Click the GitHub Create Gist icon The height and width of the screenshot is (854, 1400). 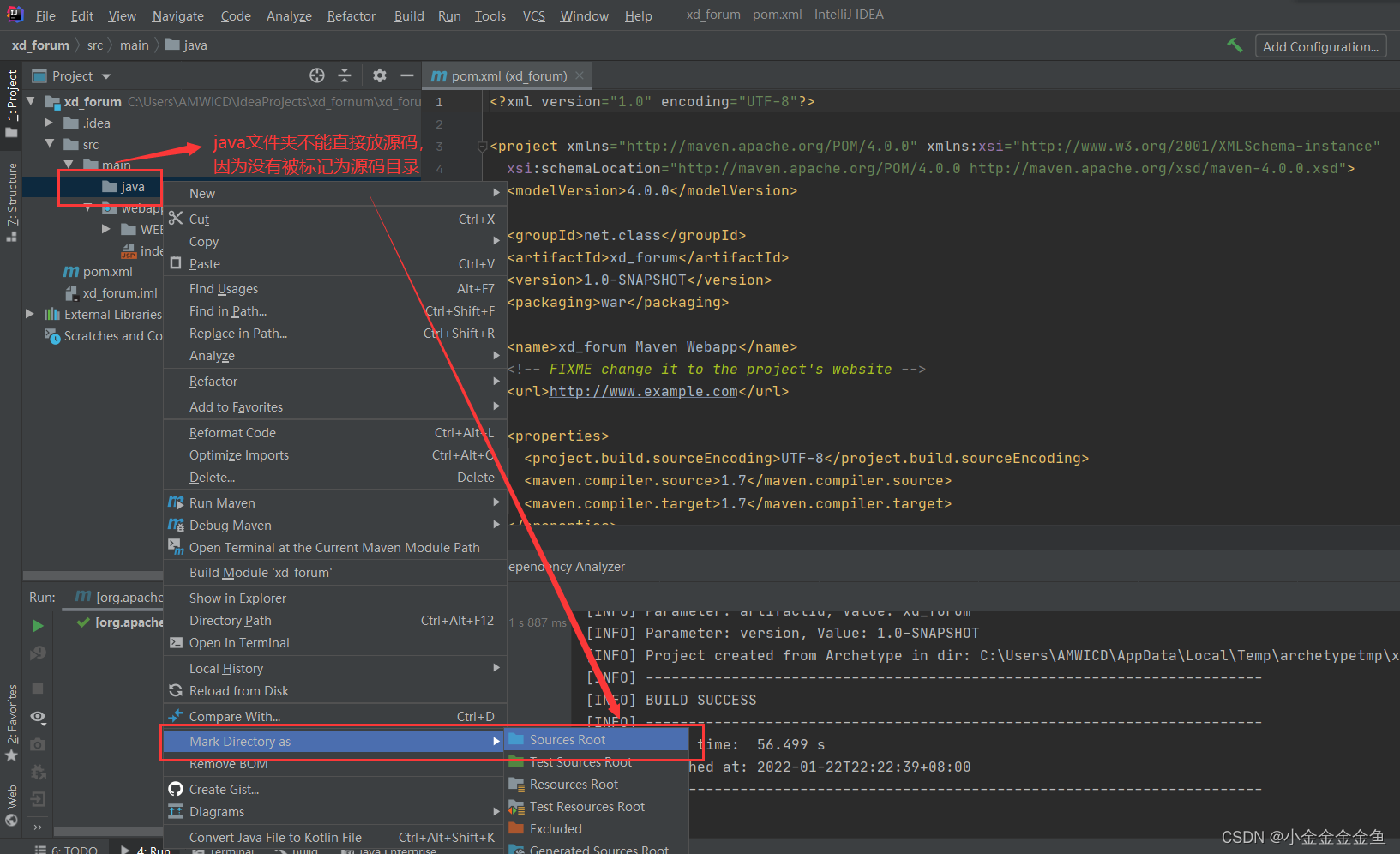176,789
